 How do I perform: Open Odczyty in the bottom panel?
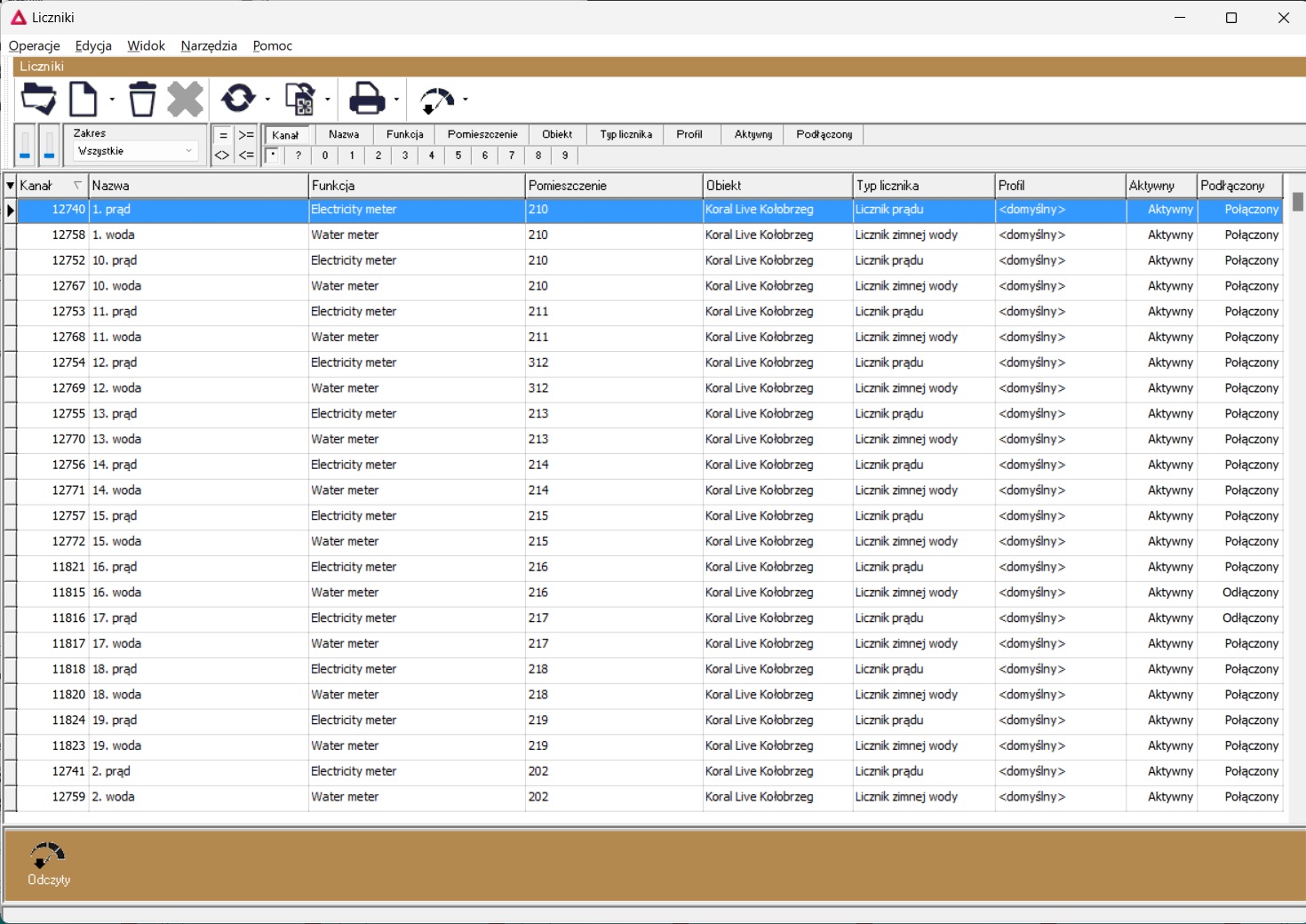click(x=48, y=864)
